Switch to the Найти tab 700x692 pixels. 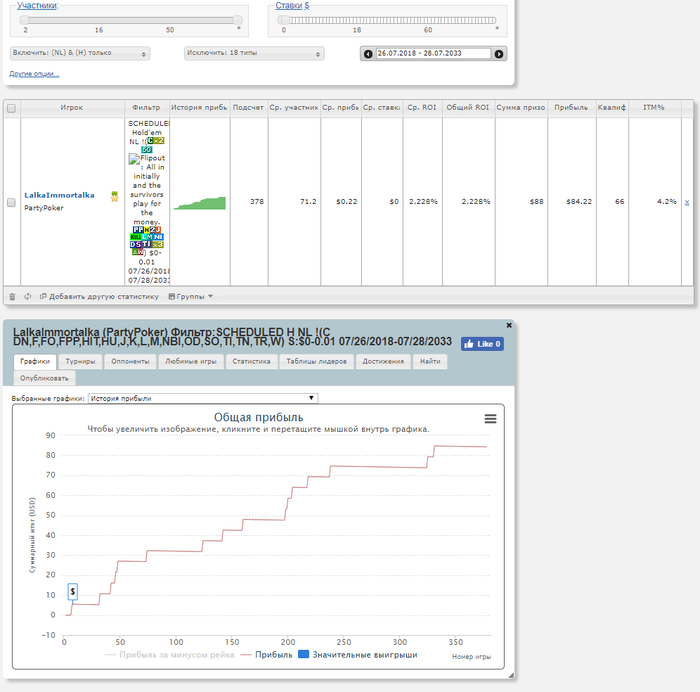[x=430, y=362]
